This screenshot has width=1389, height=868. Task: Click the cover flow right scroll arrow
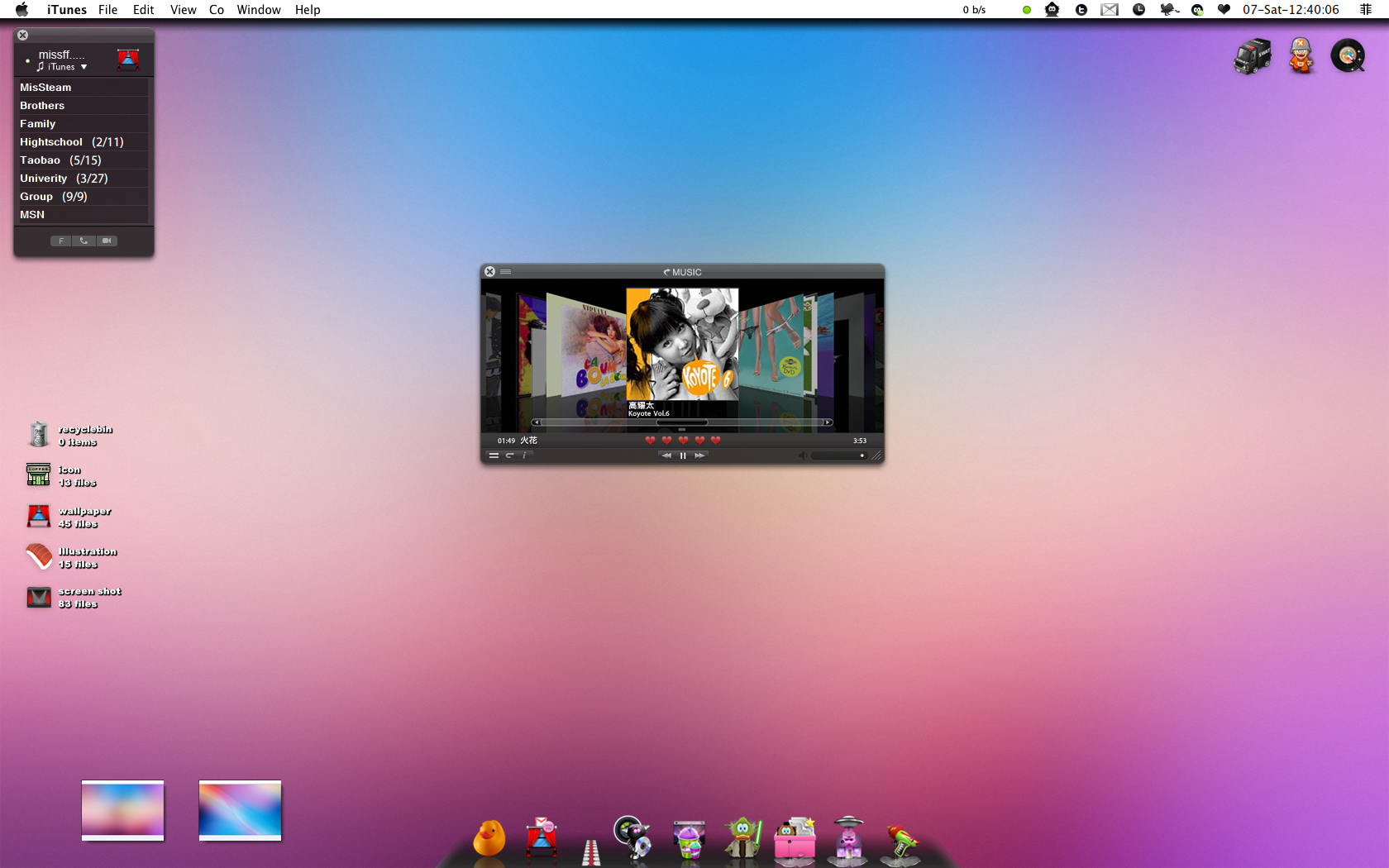click(x=828, y=422)
